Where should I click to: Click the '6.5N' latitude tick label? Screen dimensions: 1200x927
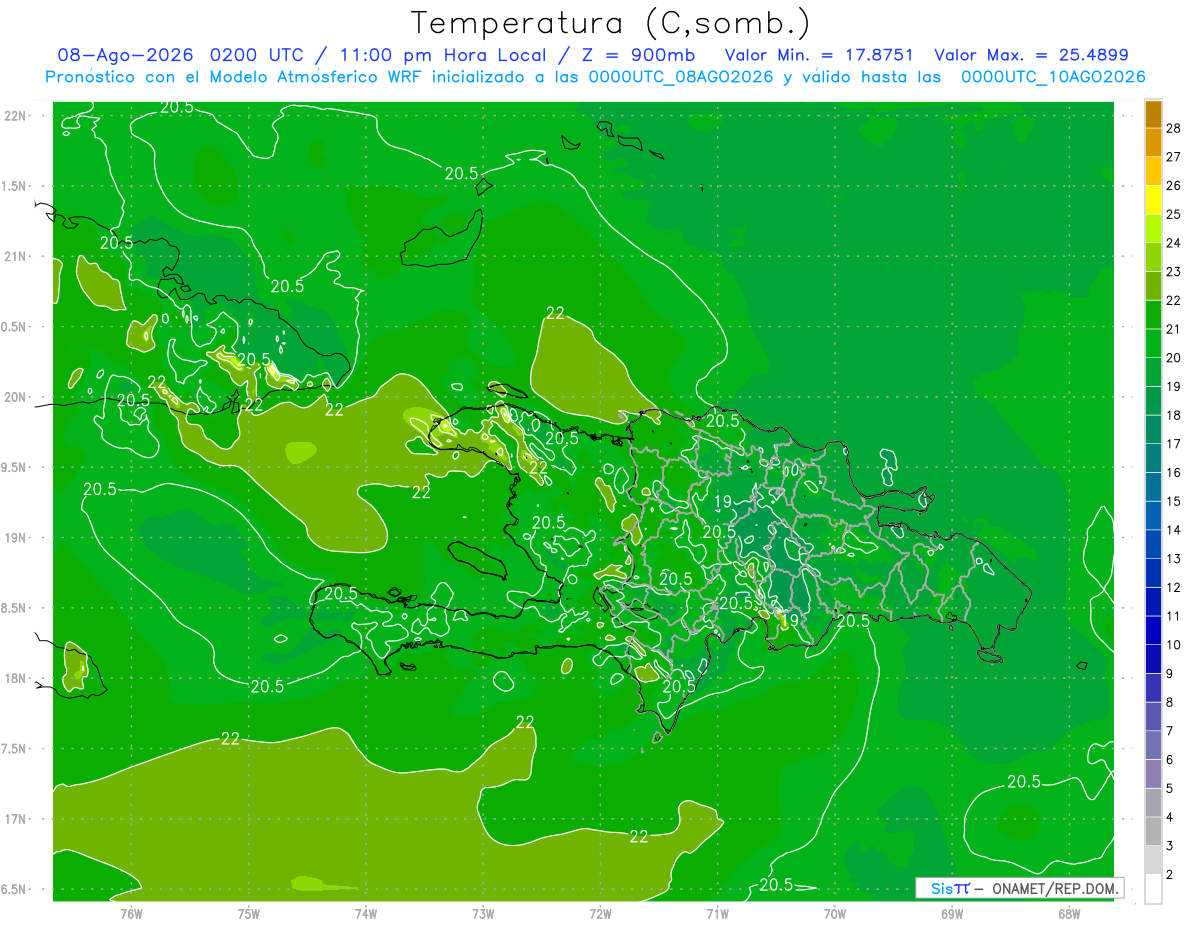click(13, 889)
